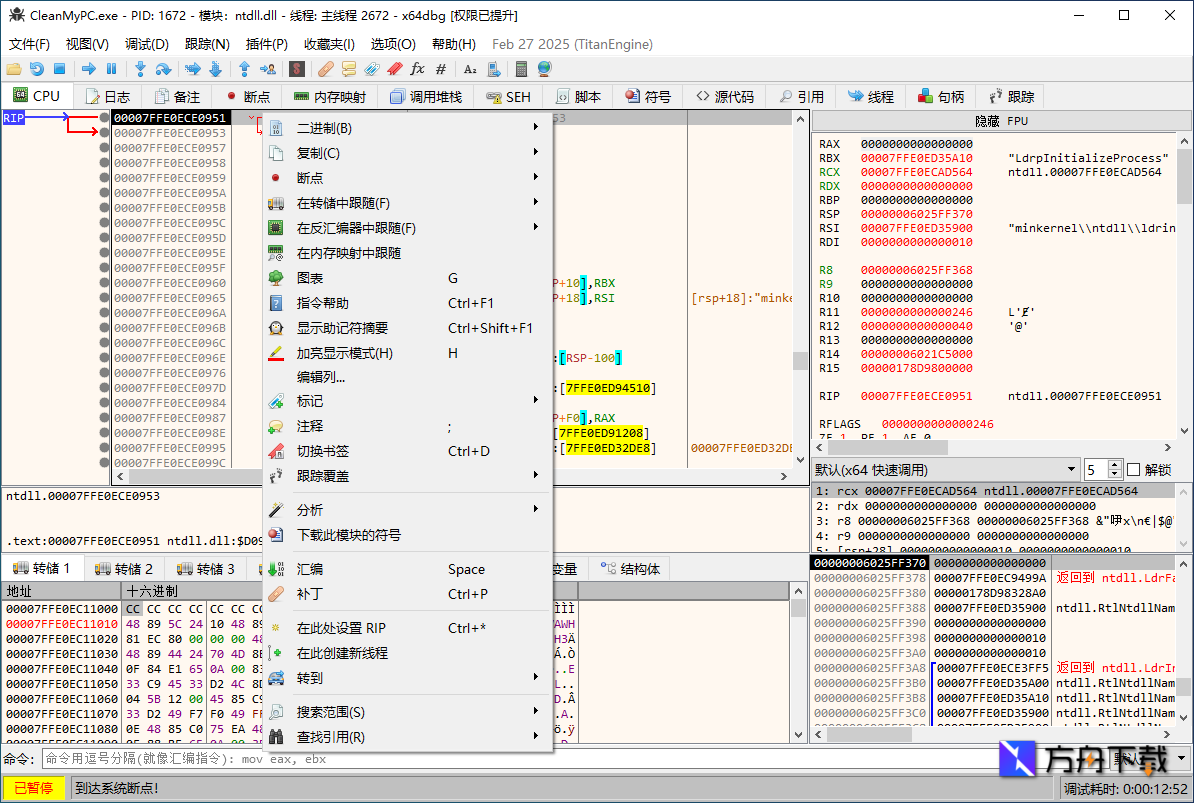Click the step over toolbar icon

(165, 69)
